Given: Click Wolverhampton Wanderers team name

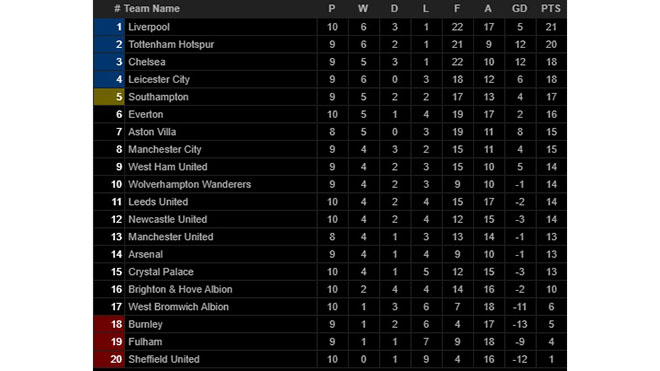Looking at the screenshot, I should click(x=189, y=184).
